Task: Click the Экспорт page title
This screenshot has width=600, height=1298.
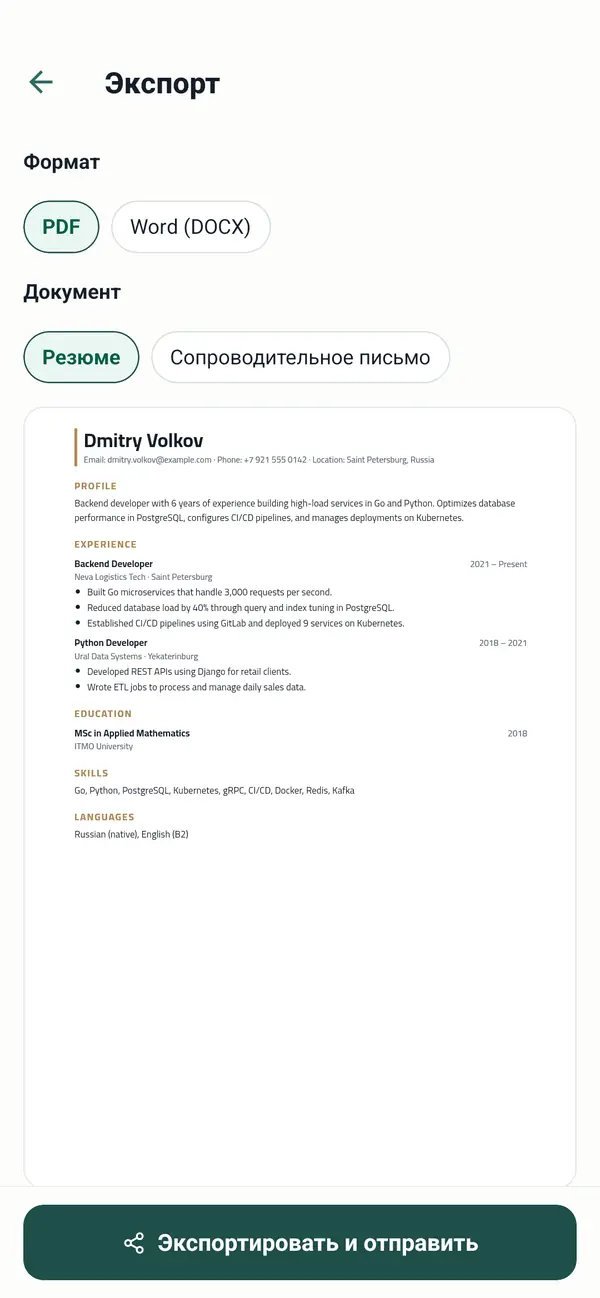Action: 162,83
